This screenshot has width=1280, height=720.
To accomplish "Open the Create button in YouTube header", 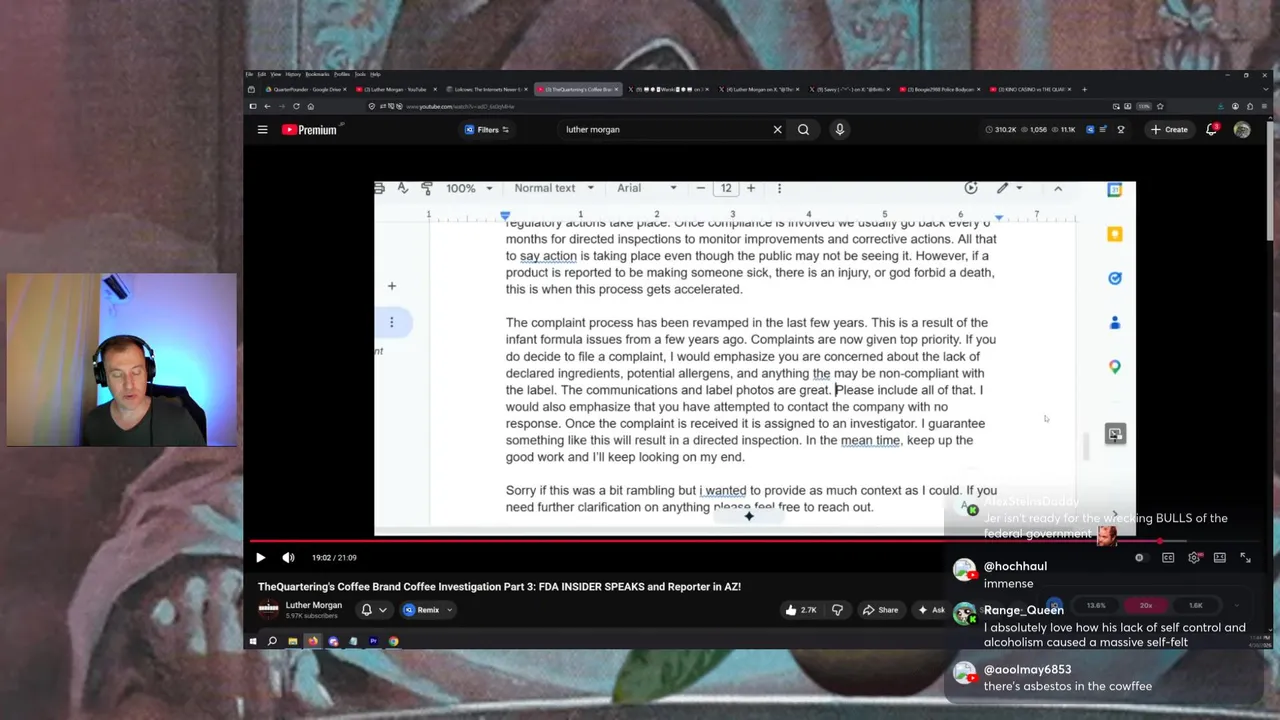I will coord(1169,129).
